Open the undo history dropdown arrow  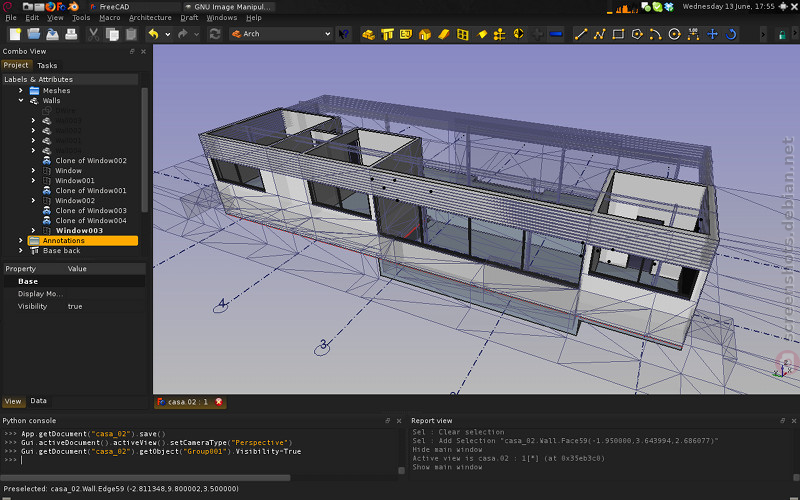click(x=168, y=34)
